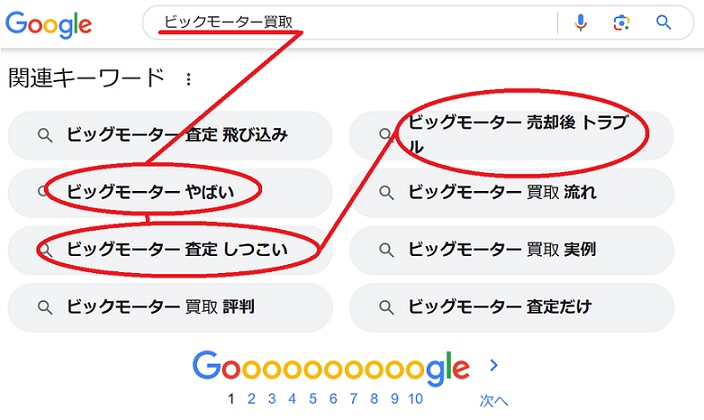Select related search ビッグモーター 査定 しつこい

[x=176, y=249]
